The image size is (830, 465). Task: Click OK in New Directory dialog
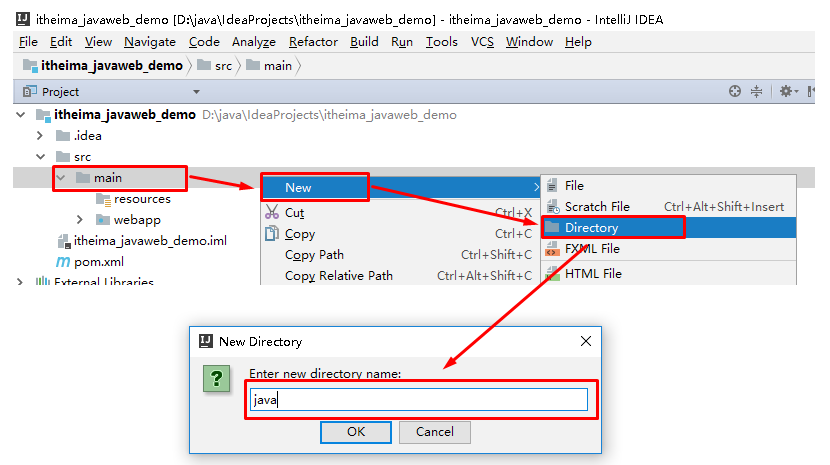point(356,432)
